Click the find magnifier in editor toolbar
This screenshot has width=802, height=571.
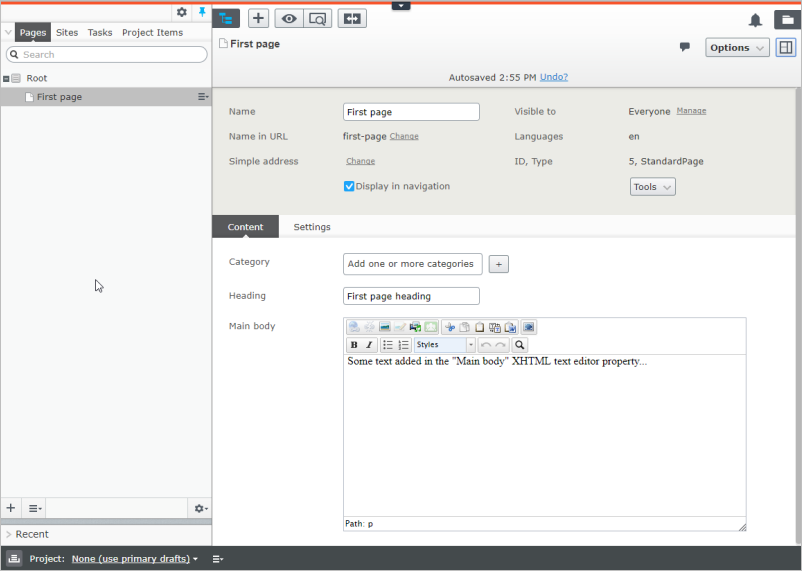coord(519,345)
